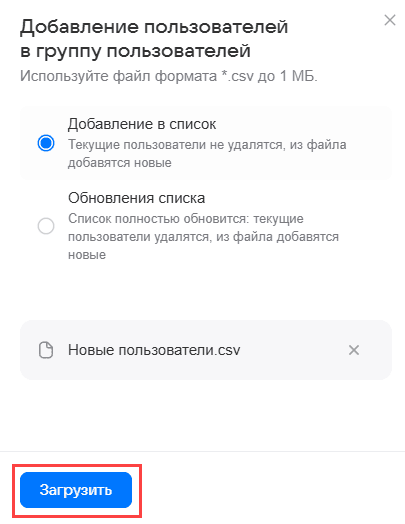Click the dialog title Добавление пользователей

click(x=154, y=27)
